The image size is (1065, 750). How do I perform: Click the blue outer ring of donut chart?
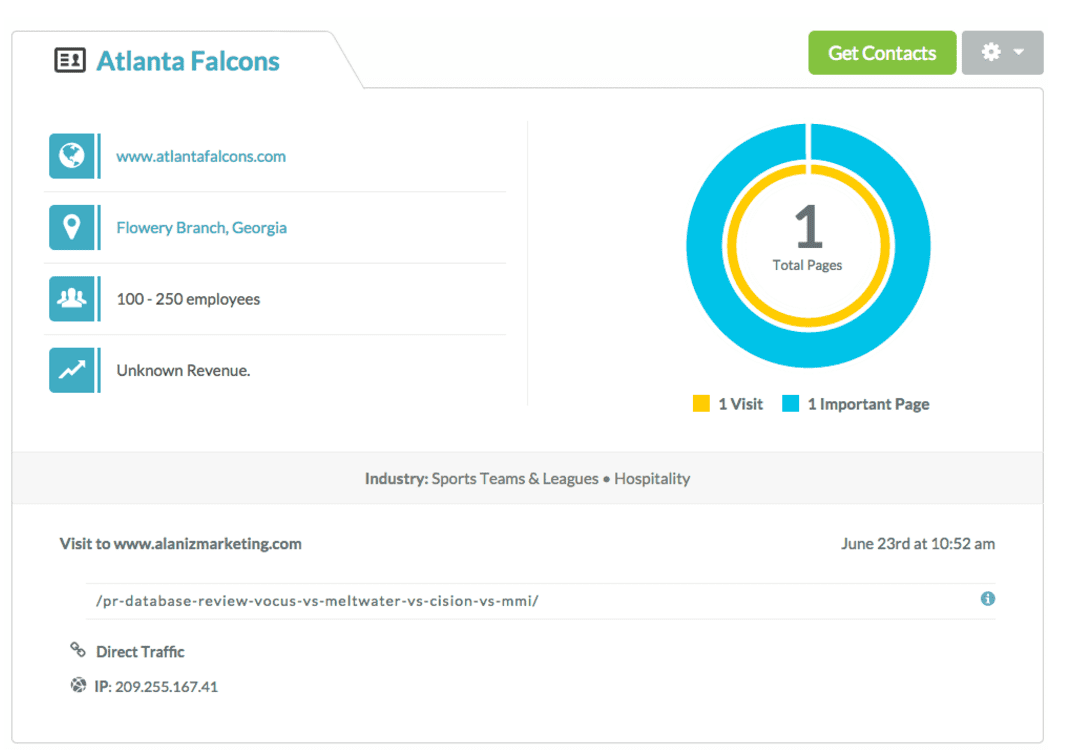(706, 245)
